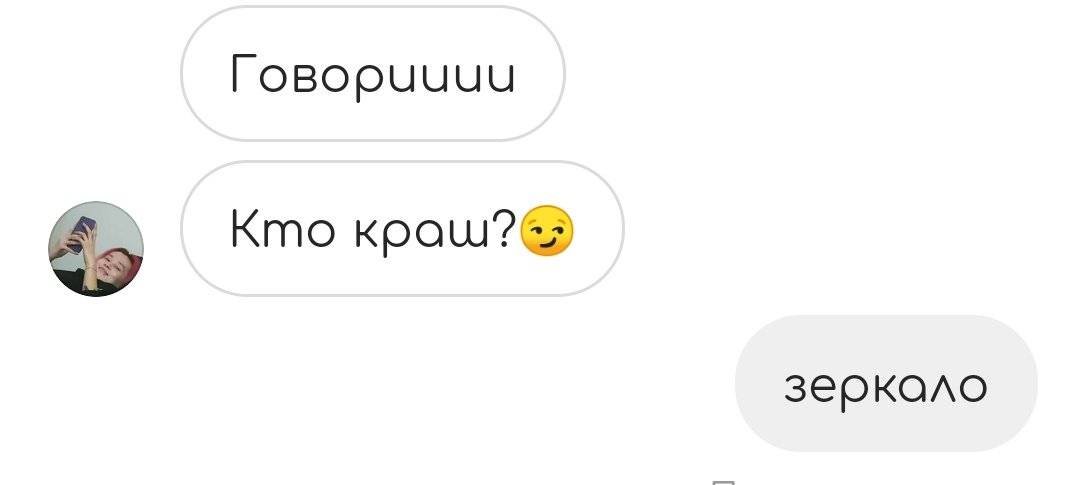Viewport: 1080px width, 485px height.
Task: Select the "Кто краш?" message bubble
Action: click(x=402, y=229)
